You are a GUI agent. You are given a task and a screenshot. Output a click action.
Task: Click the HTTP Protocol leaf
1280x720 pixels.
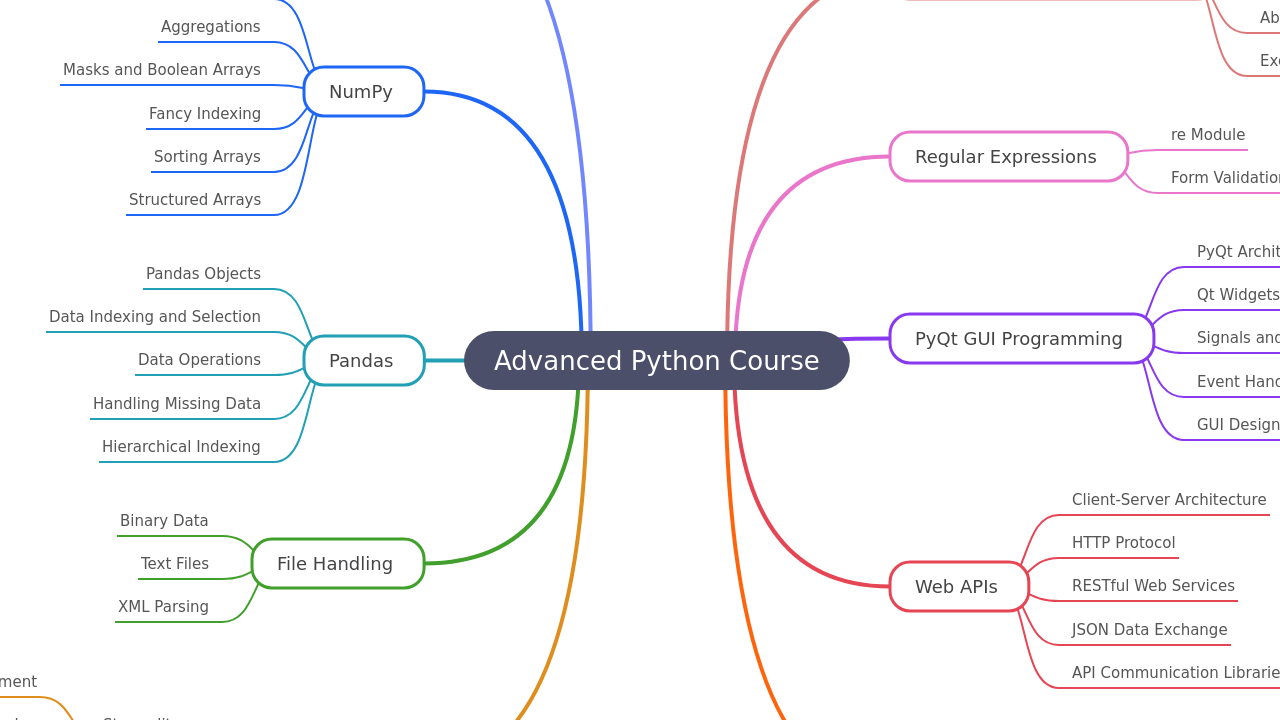1124,543
